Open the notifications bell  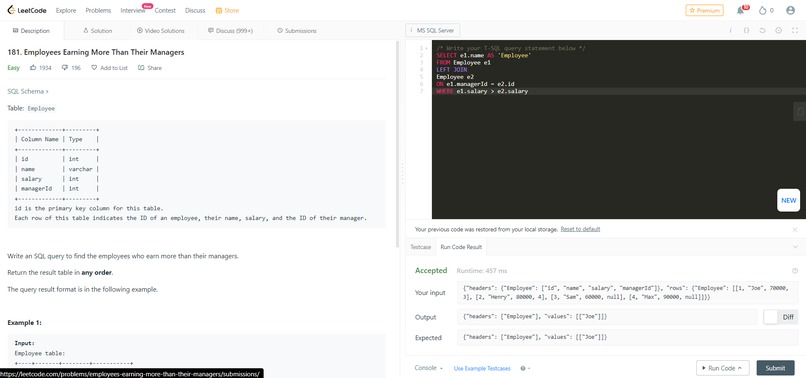[741, 10]
